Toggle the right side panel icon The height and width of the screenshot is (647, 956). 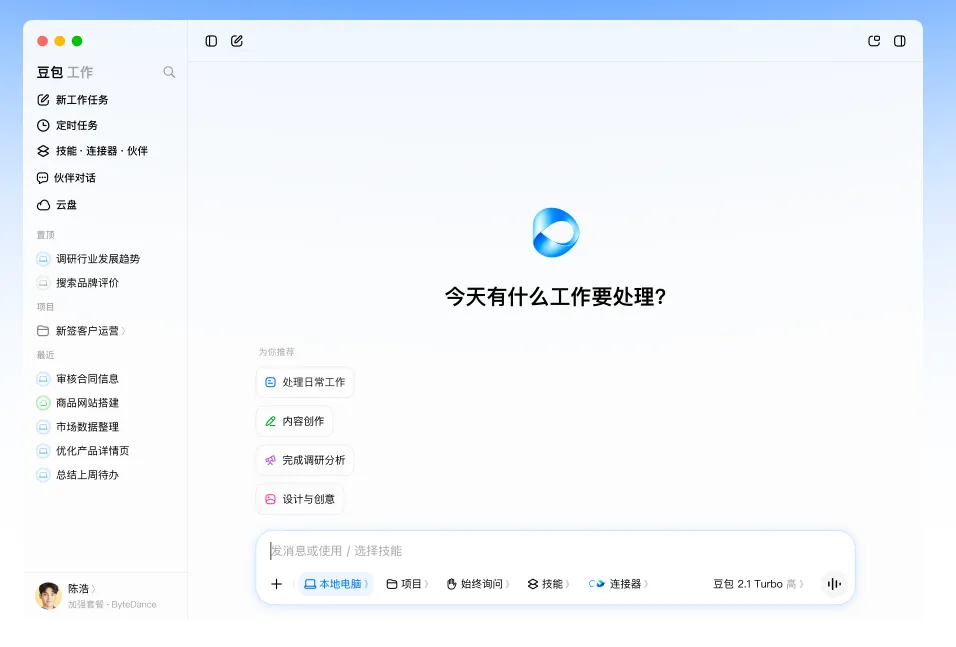pyautogui.click(x=899, y=41)
